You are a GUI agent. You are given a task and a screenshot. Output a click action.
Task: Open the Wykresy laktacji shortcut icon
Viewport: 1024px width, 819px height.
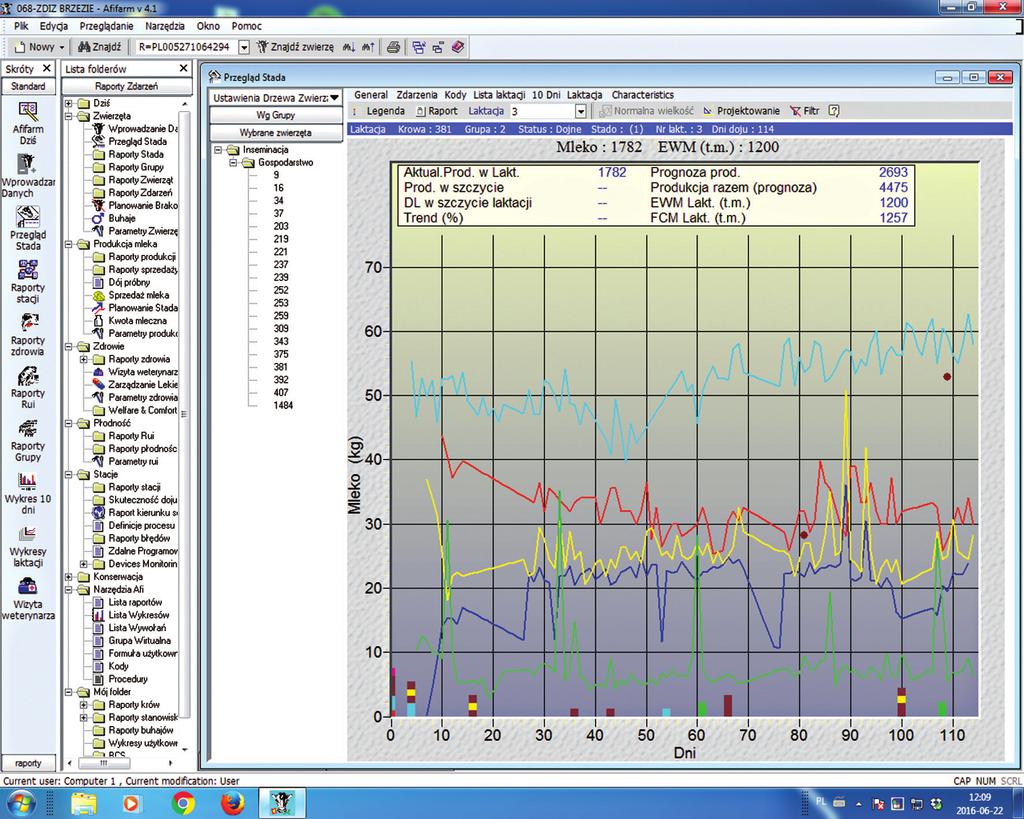coord(27,534)
